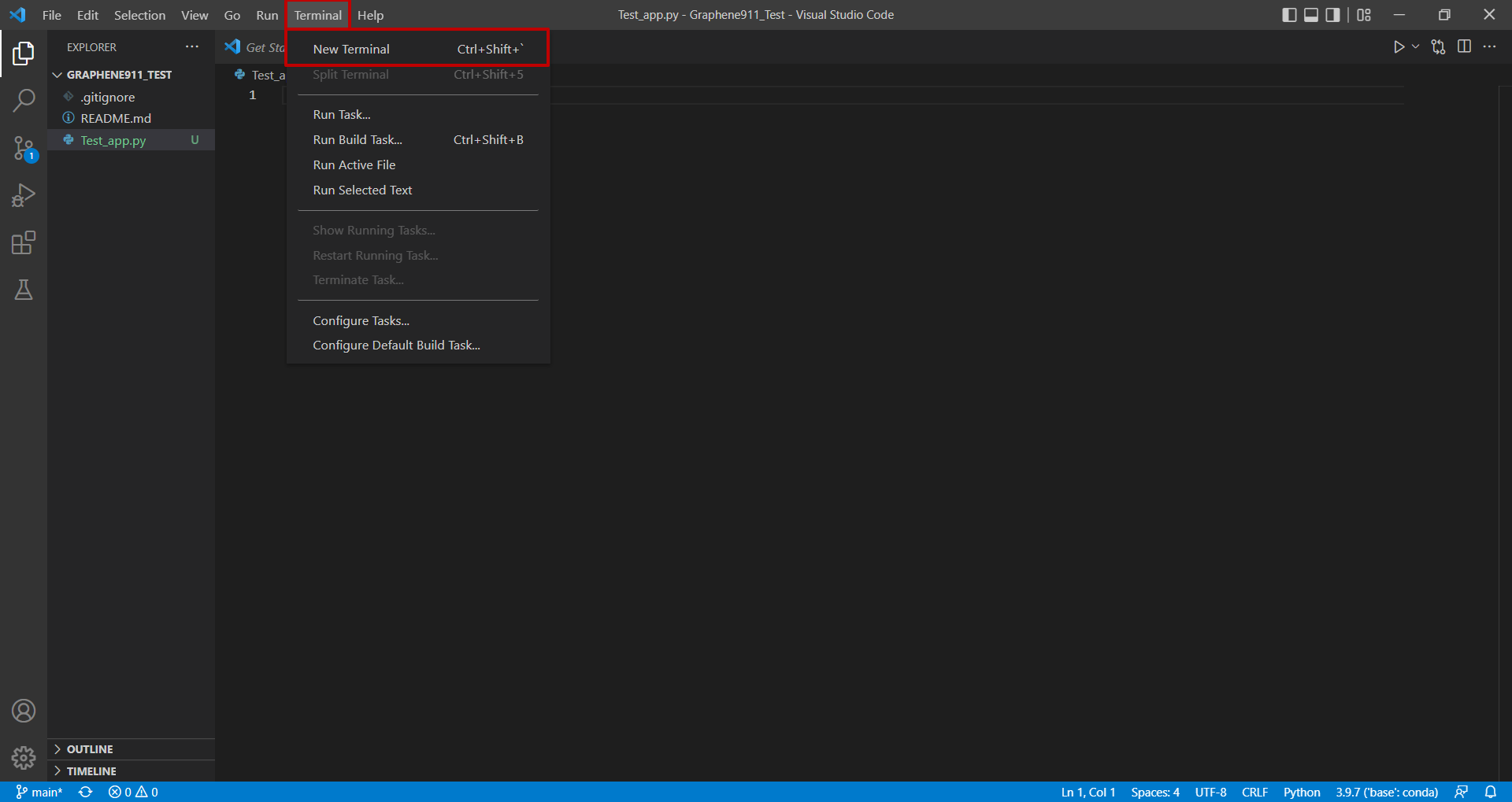Open Run and Debug view

pyautogui.click(x=24, y=195)
